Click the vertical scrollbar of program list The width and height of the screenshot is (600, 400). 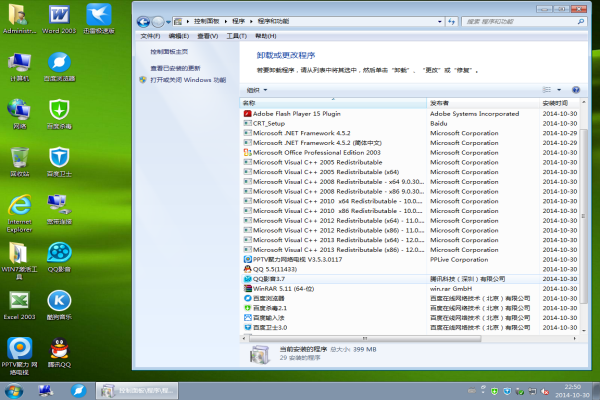pyautogui.click(x=584, y=216)
